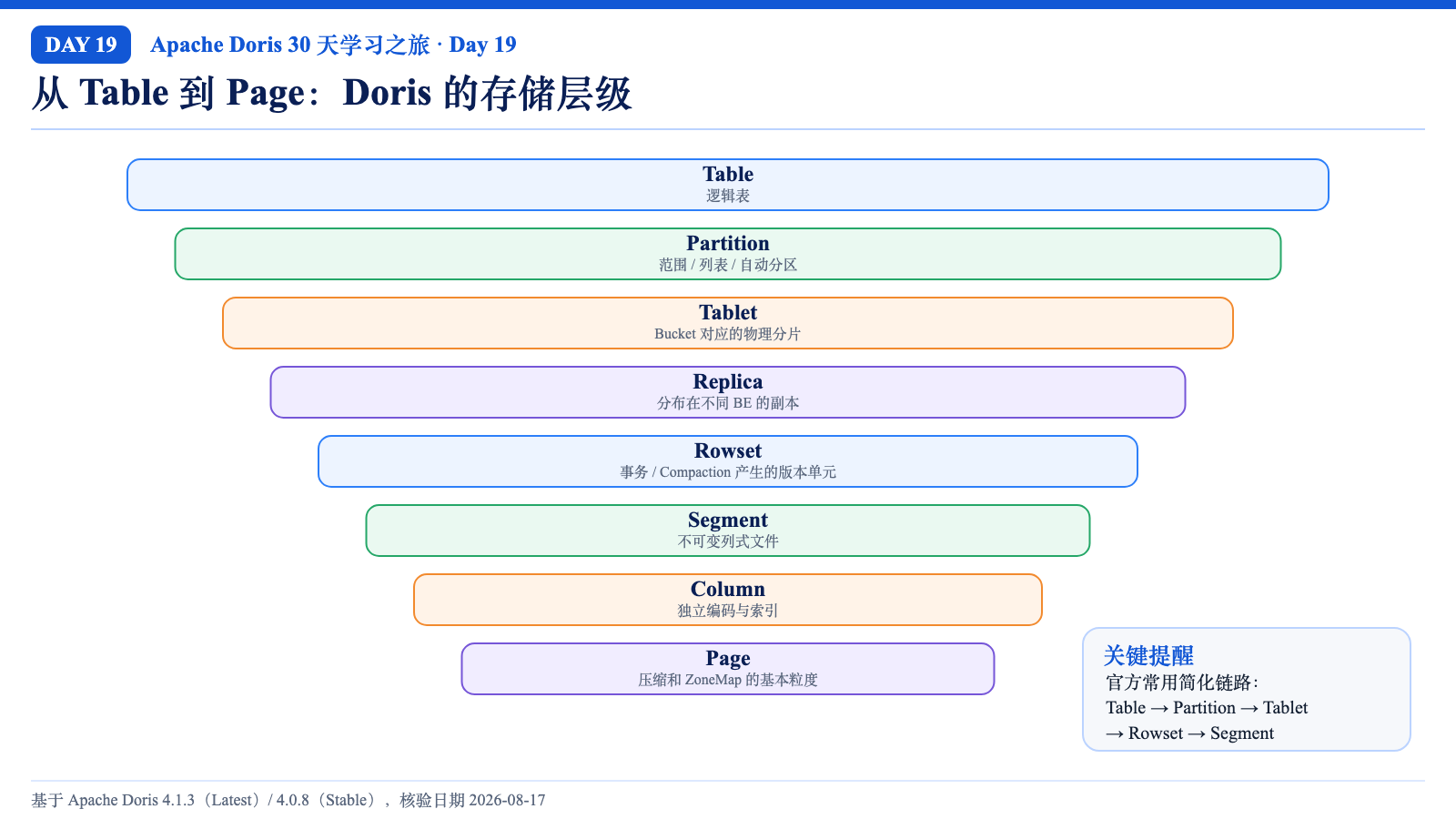The width and height of the screenshot is (1456, 819).
Task: Select the Replica layer box
Action: [x=728, y=392]
